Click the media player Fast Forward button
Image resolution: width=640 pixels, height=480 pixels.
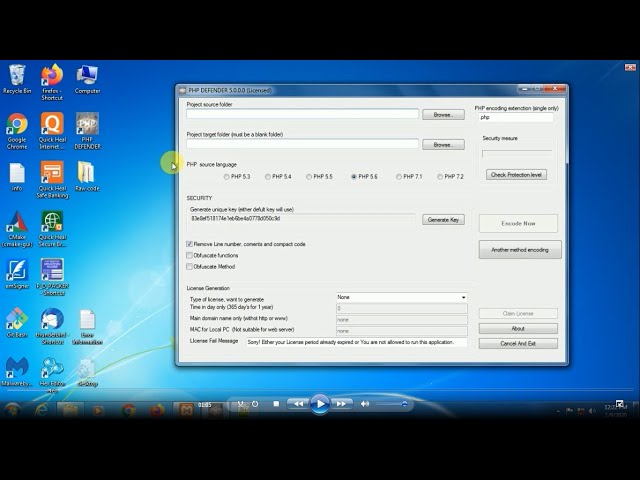click(x=341, y=404)
